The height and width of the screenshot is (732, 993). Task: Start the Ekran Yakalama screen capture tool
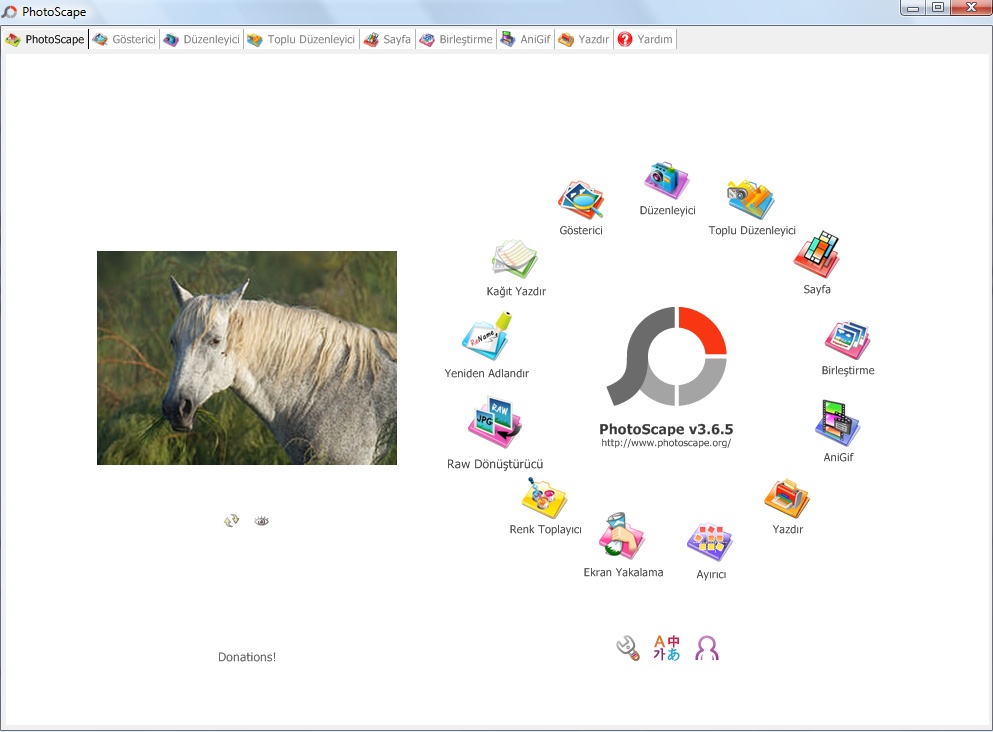[623, 536]
